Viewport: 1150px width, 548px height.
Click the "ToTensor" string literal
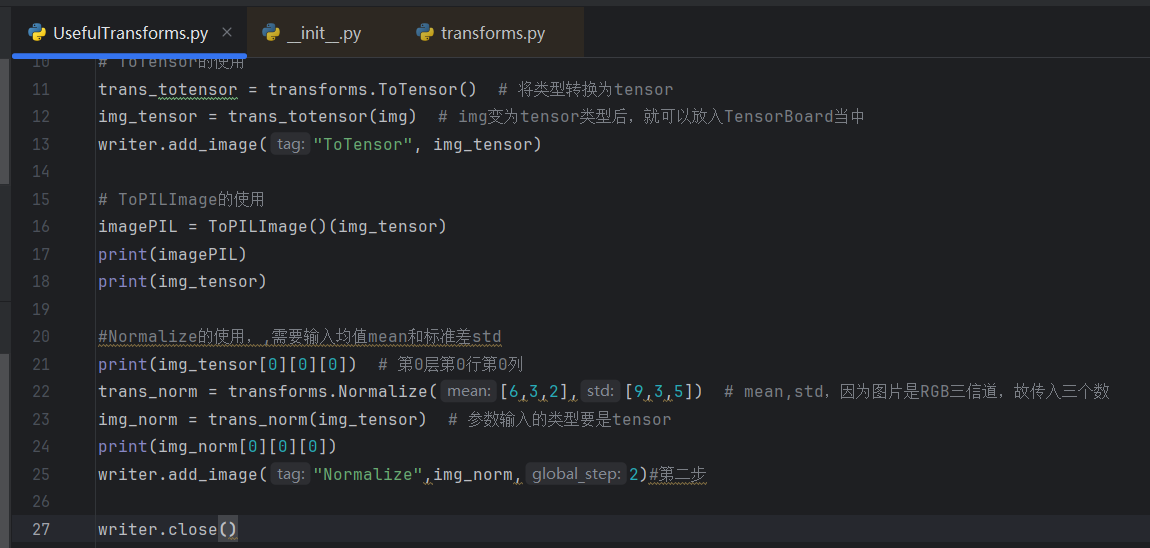point(363,145)
